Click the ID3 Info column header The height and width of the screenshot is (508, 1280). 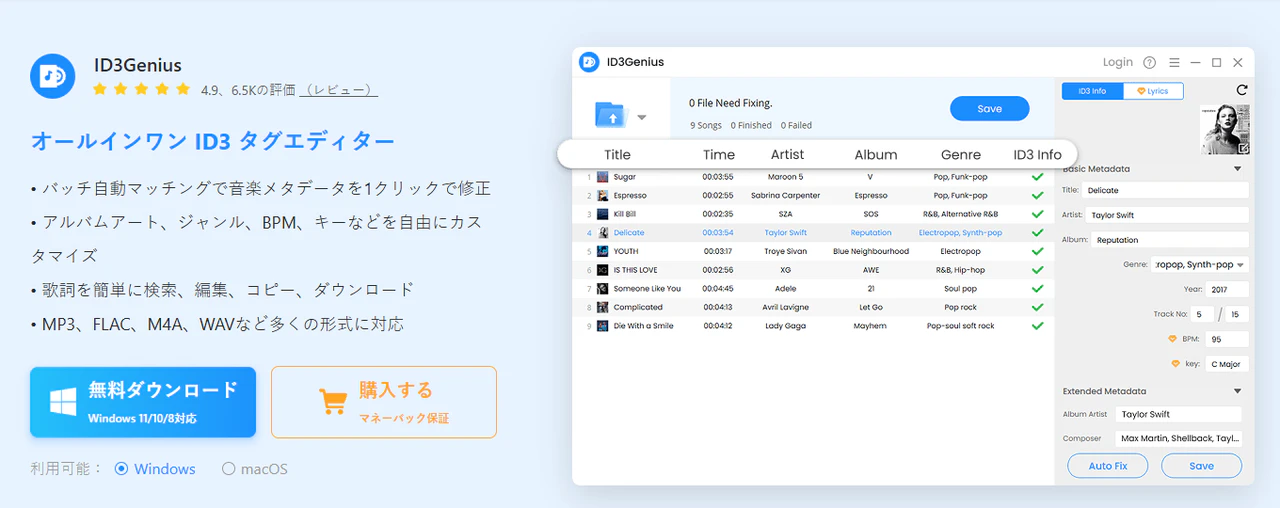[x=1037, y=154]
